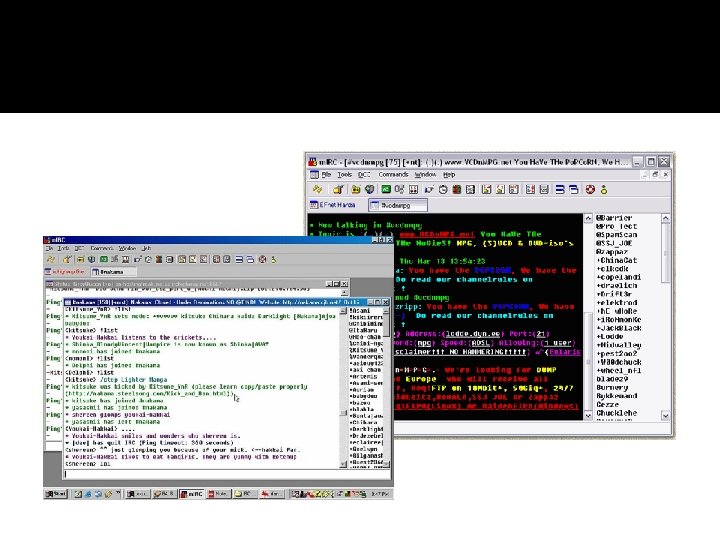Viewport: 720px width, 540px height.
Task: Open Commands menu in #vcdmpg mIRC window
Action: (394, 174)
